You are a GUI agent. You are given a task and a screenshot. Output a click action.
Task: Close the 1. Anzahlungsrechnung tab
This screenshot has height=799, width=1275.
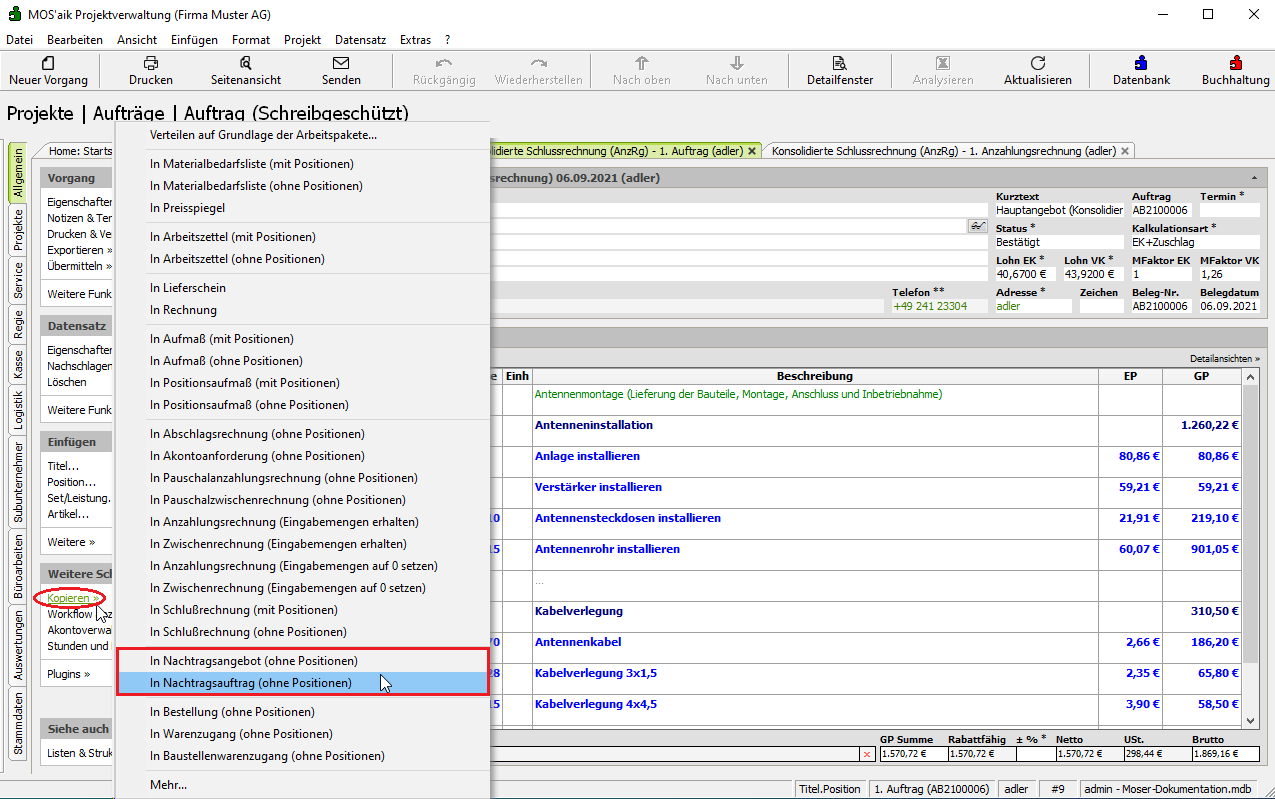pyautogui.click(x=1125, y=151)
